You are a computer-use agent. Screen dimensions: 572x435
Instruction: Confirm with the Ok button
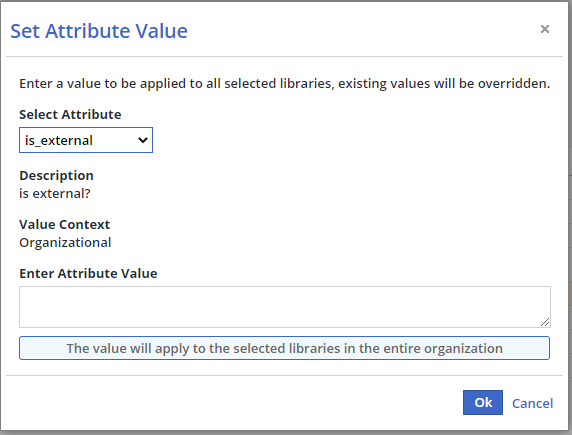[483, 403]
